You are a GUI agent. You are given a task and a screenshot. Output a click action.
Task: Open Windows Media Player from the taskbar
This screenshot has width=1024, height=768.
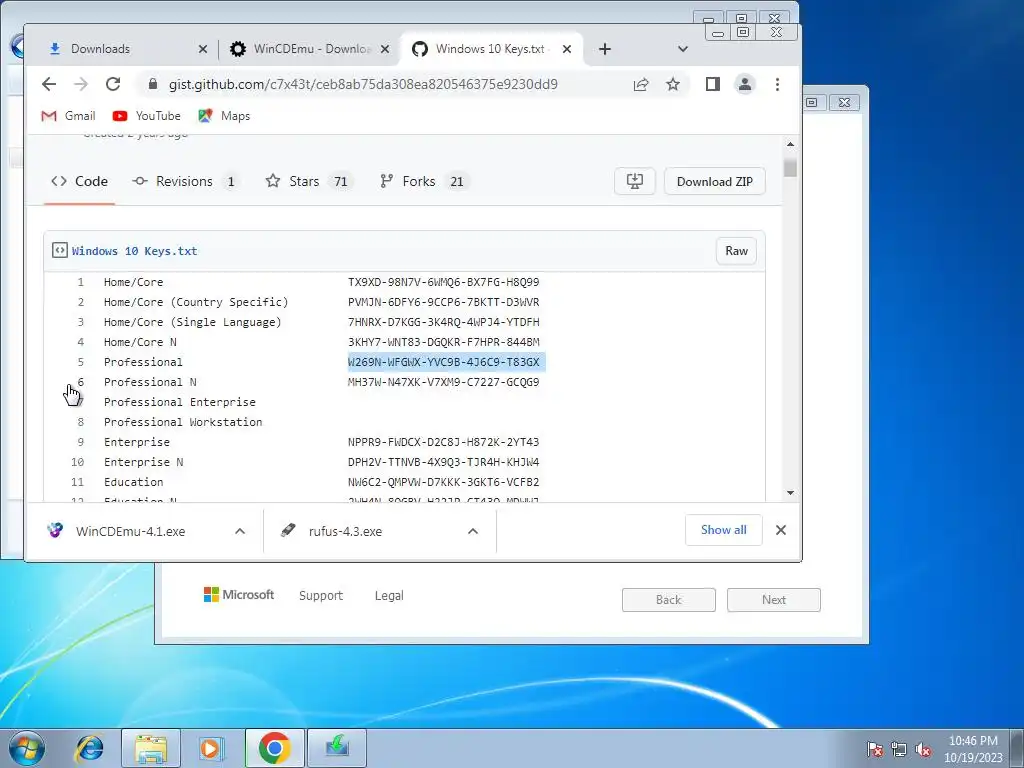pyautogui.click(x=211, y=748)
